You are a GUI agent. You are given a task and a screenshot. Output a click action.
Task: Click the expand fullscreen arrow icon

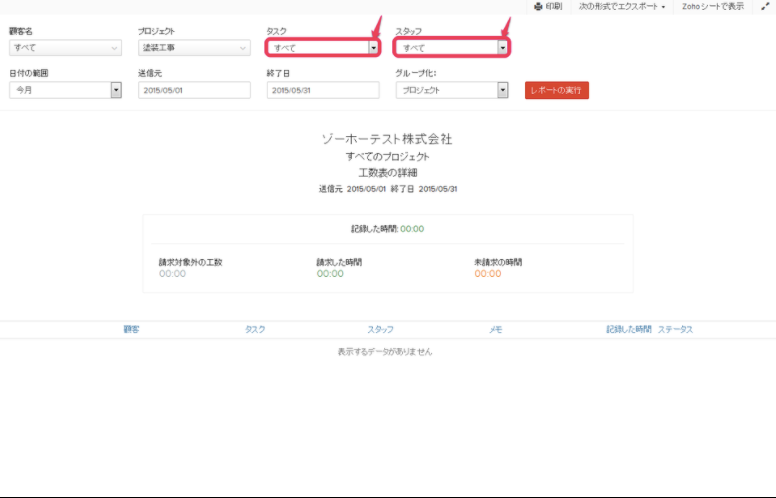pyautogui.click(x=764, y=6)
